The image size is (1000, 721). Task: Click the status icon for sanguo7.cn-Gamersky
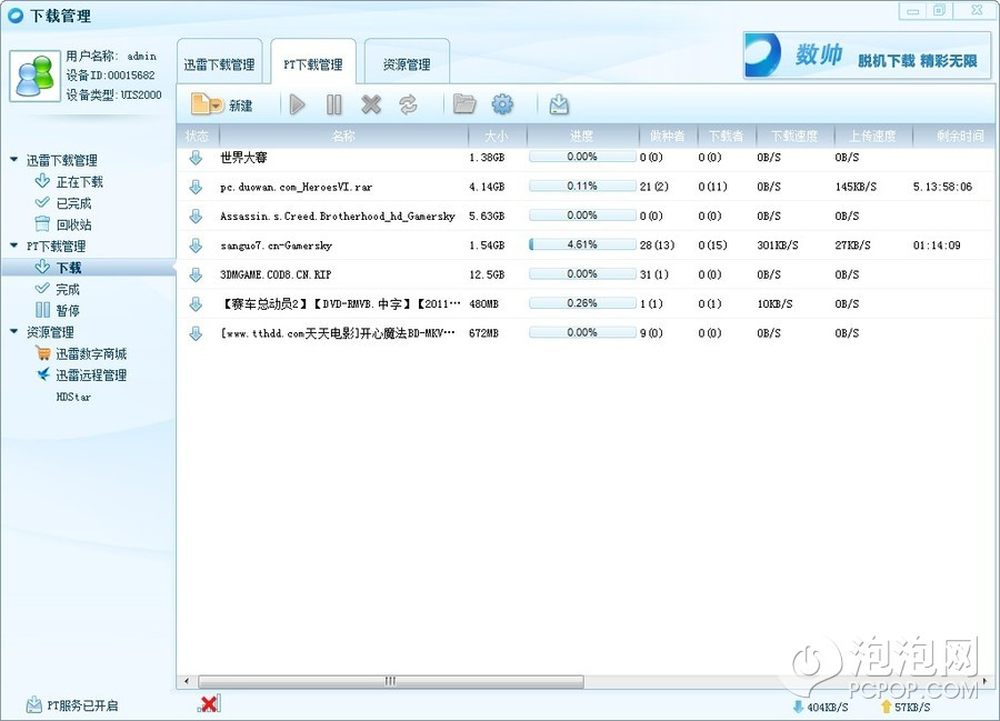pyautogui.click(x=196, y=245)
